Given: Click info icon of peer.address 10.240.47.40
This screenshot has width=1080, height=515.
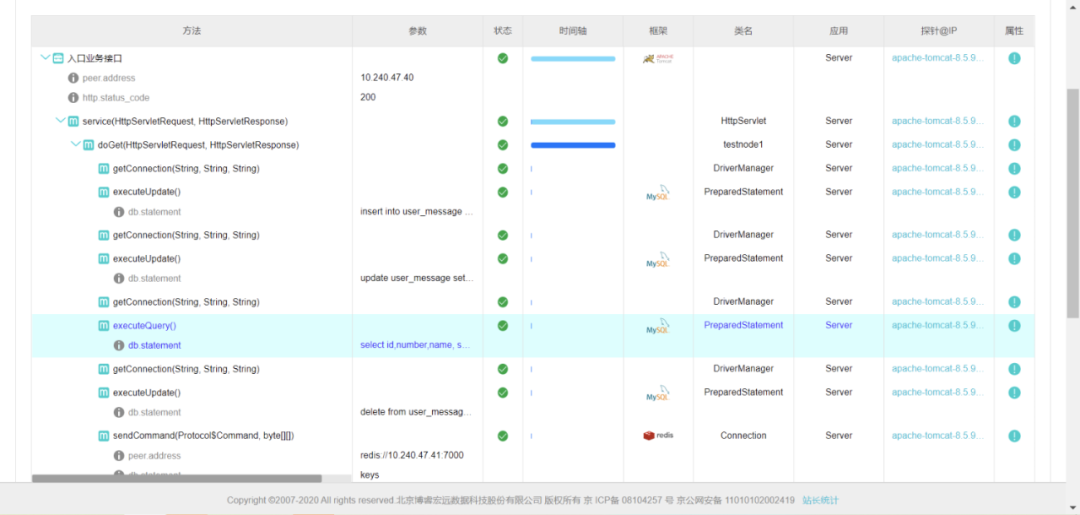Looking at the screenshot, I should (73, 78).
